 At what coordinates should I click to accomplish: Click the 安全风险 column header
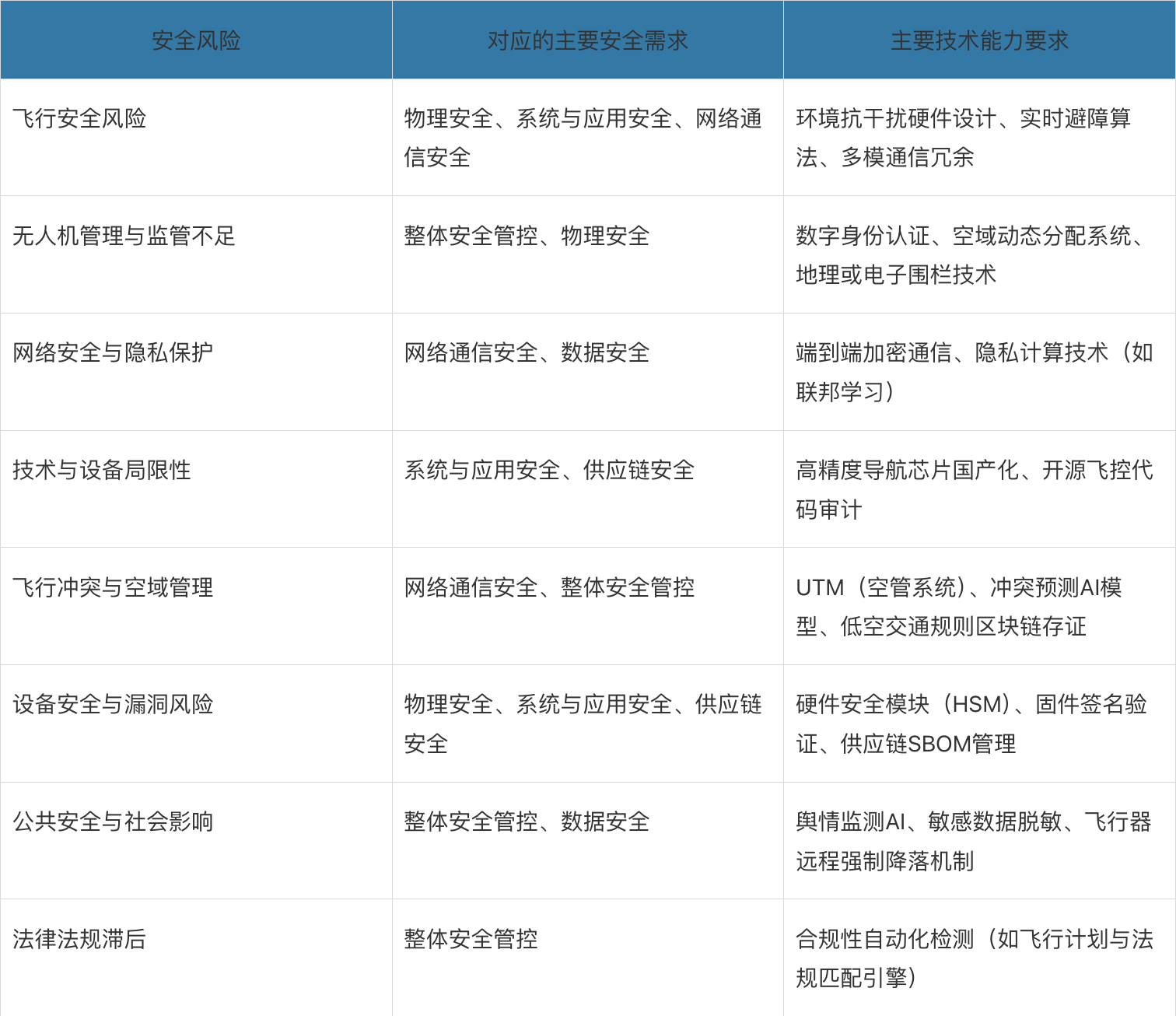pyautogui.click(x=196, y=40)
